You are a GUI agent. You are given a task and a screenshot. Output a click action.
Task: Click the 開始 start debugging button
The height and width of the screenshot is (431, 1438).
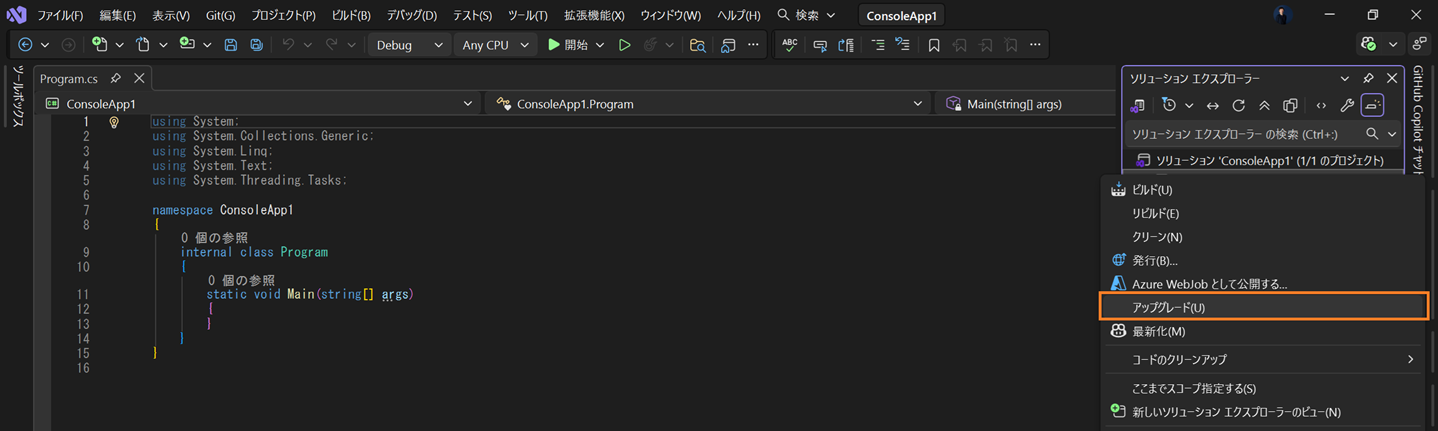(x=568, y=45)
